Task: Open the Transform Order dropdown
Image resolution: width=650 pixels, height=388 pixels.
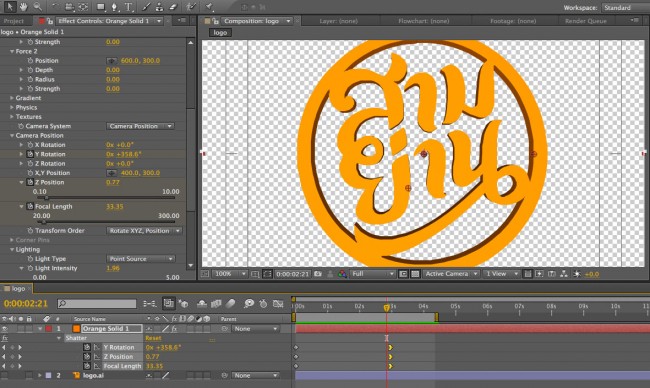Action: (x=144, y=231)
